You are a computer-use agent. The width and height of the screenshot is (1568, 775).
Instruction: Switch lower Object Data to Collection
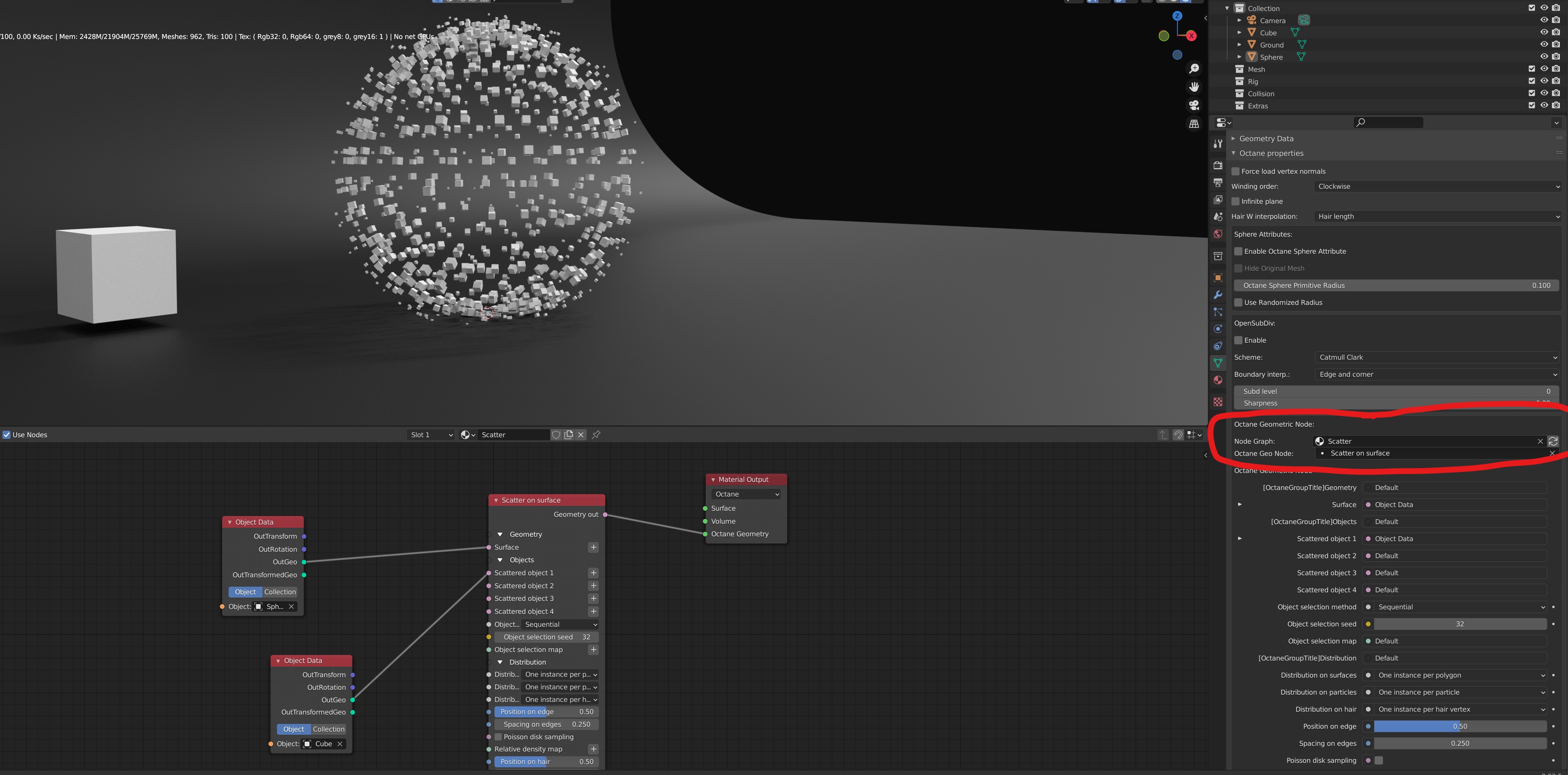coord(329,729)
